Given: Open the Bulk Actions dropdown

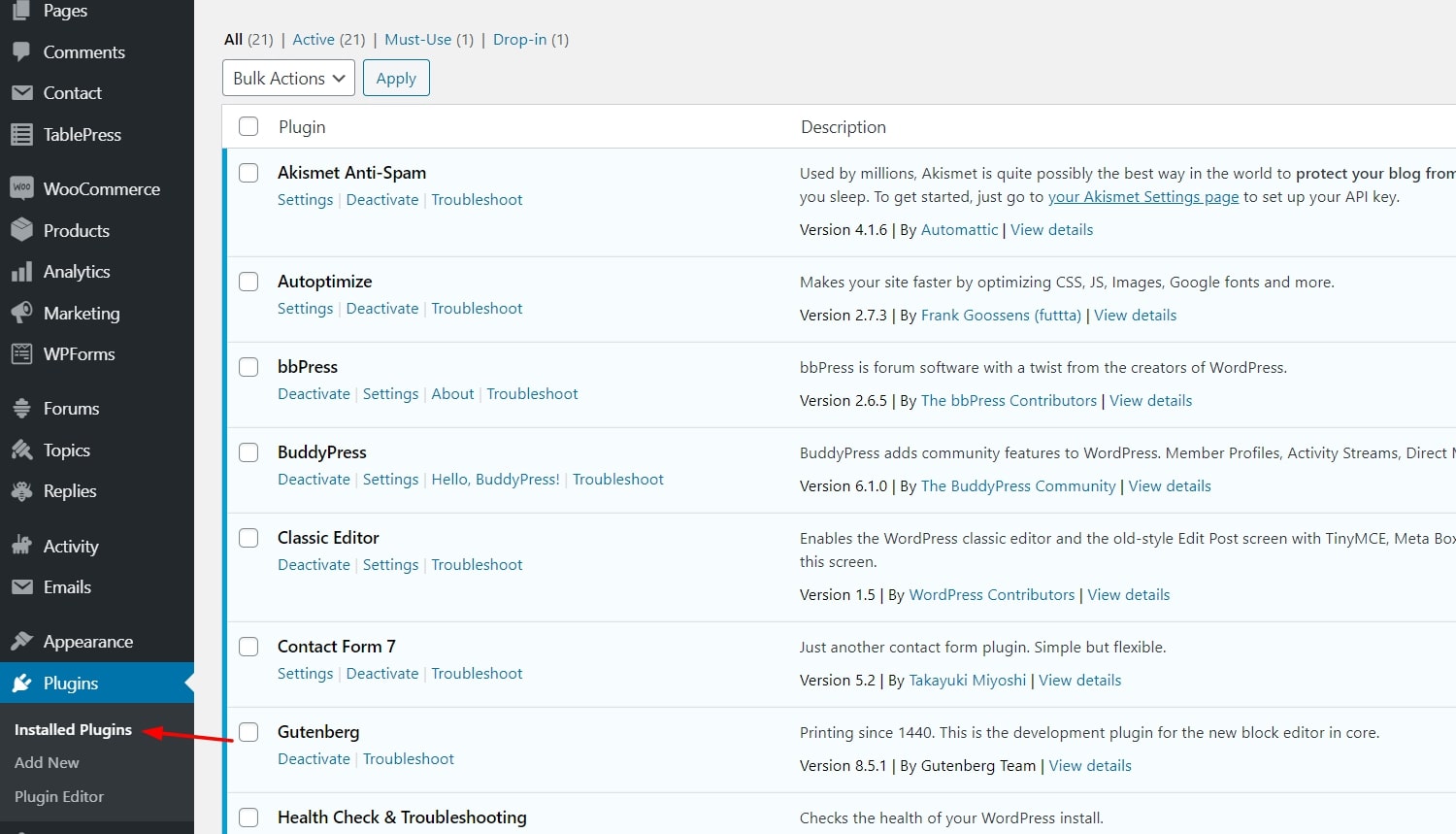Looking at the screenshot, I should tap(288, 78).
